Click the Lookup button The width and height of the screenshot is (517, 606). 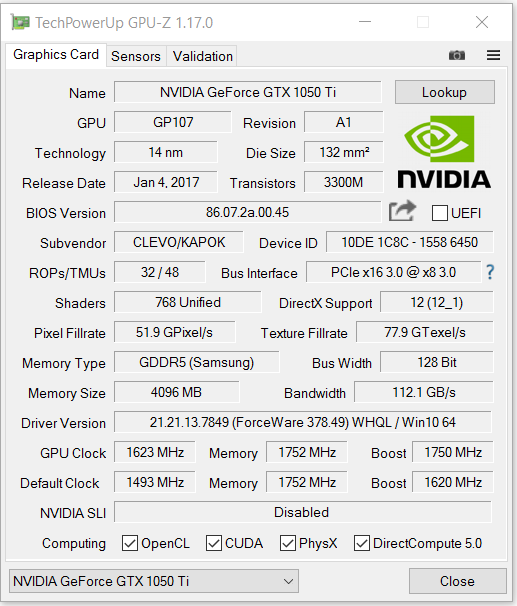pos(444,92)
